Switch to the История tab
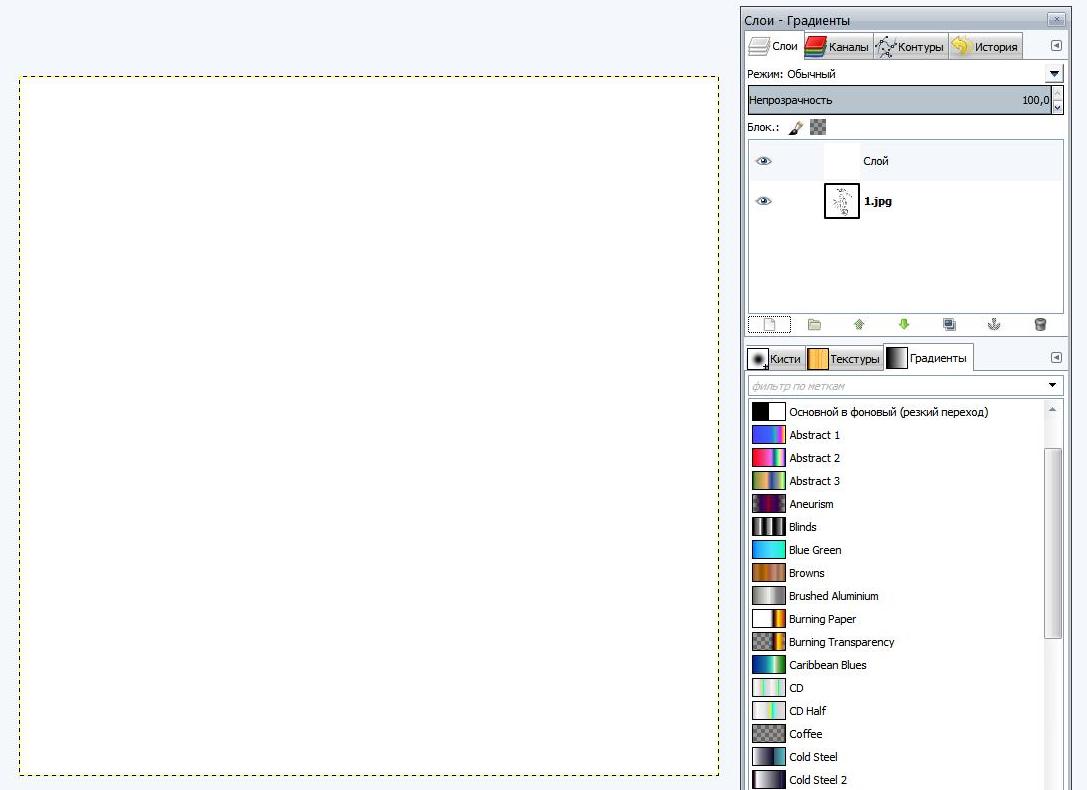1087x790 pixels. [x=985, y=46]
